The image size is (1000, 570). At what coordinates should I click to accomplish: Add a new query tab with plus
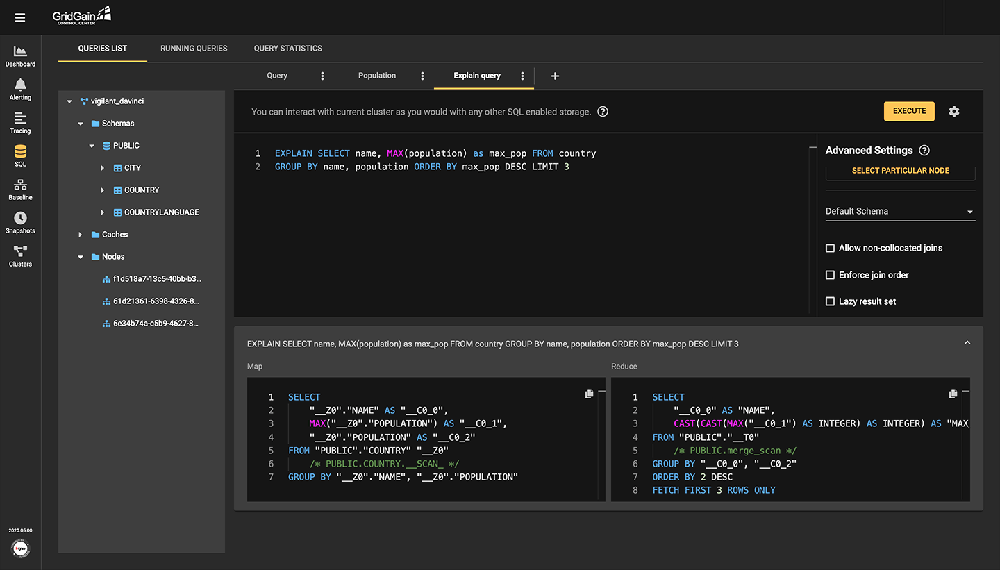pyautogui.click(x=555, y=76)
